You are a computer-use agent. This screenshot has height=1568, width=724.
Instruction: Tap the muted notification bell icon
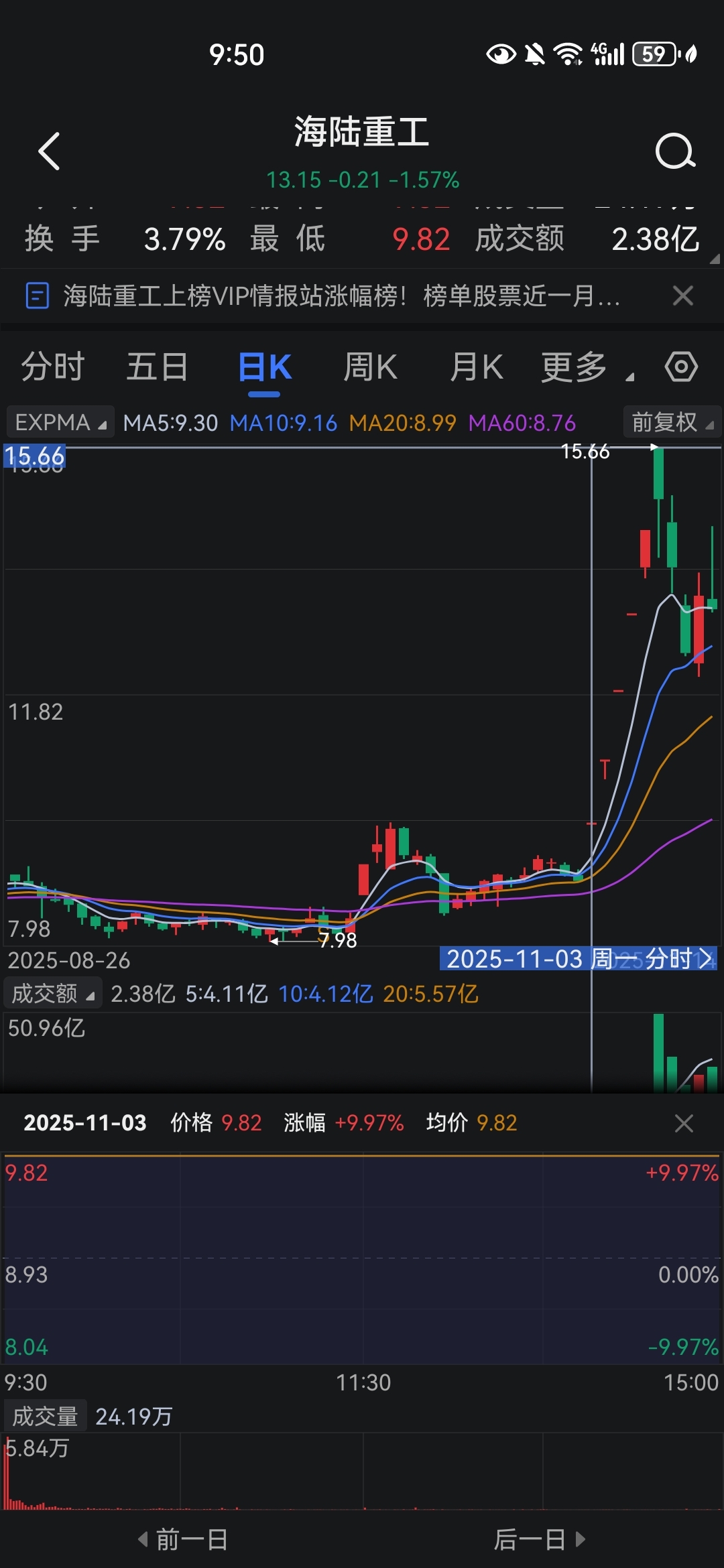pyautogui.click(x=535, y=54)
